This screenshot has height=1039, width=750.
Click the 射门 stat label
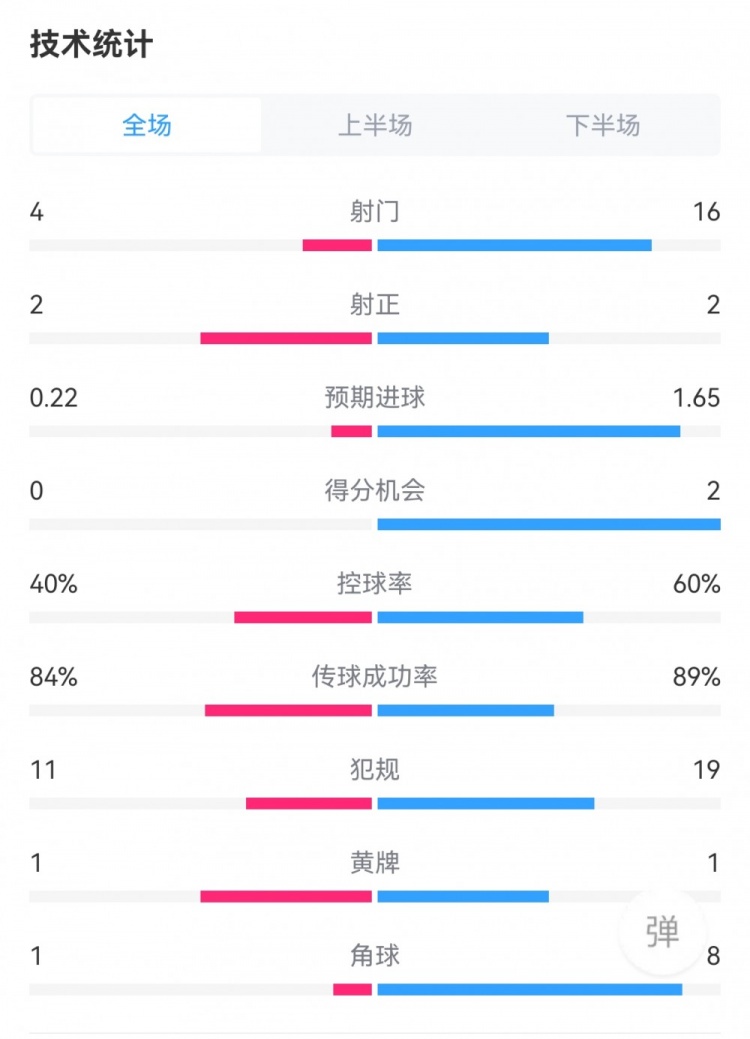tap(375, 211)
